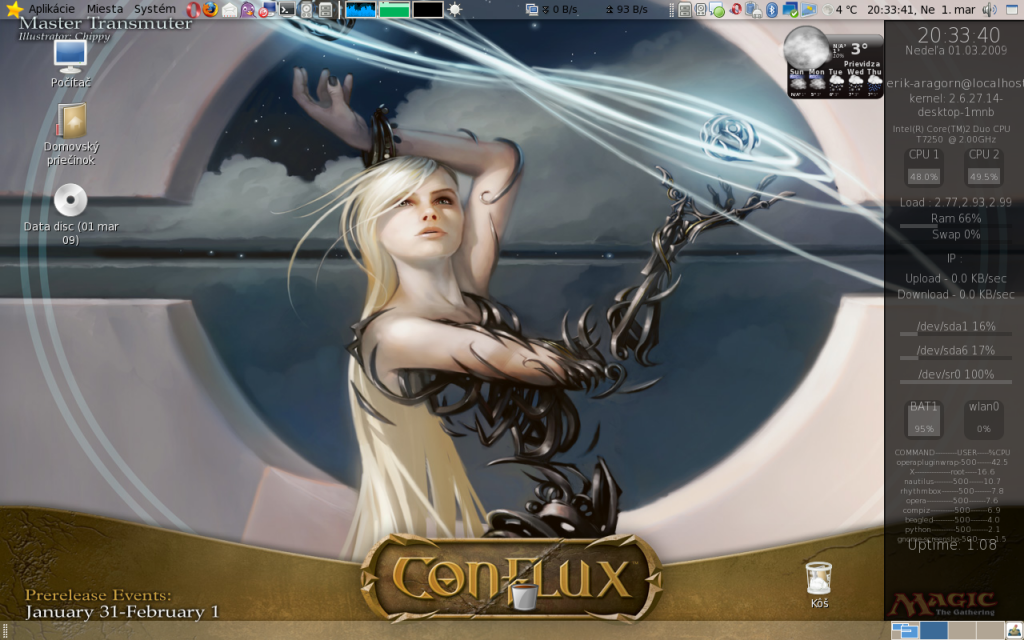Open the Počítač desktop icon
This screenshot has width=1024, height=640.
pos(71,63)
